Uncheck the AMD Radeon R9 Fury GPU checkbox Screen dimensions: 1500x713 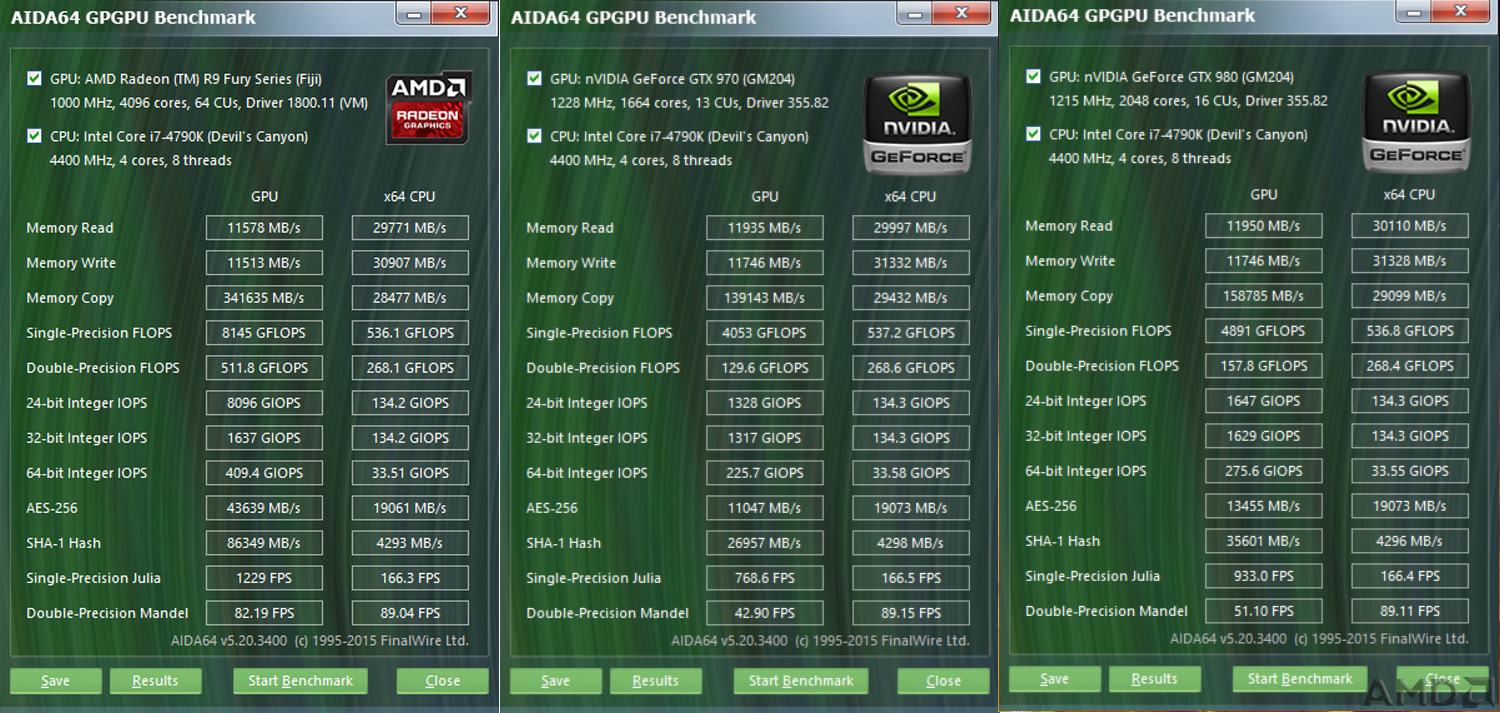pos(35,79)
